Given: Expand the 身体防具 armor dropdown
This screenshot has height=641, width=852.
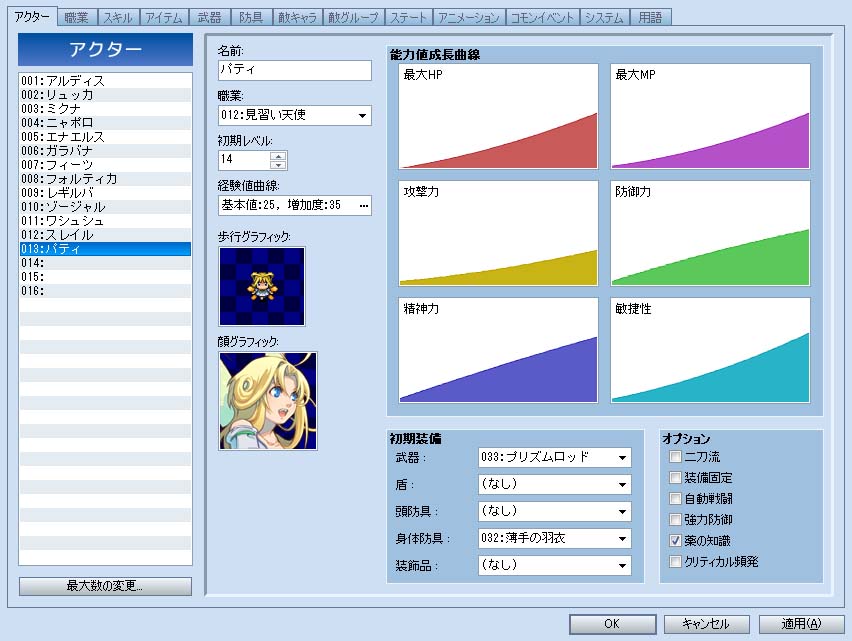Looking at the screenshot, I should (554, 539).
